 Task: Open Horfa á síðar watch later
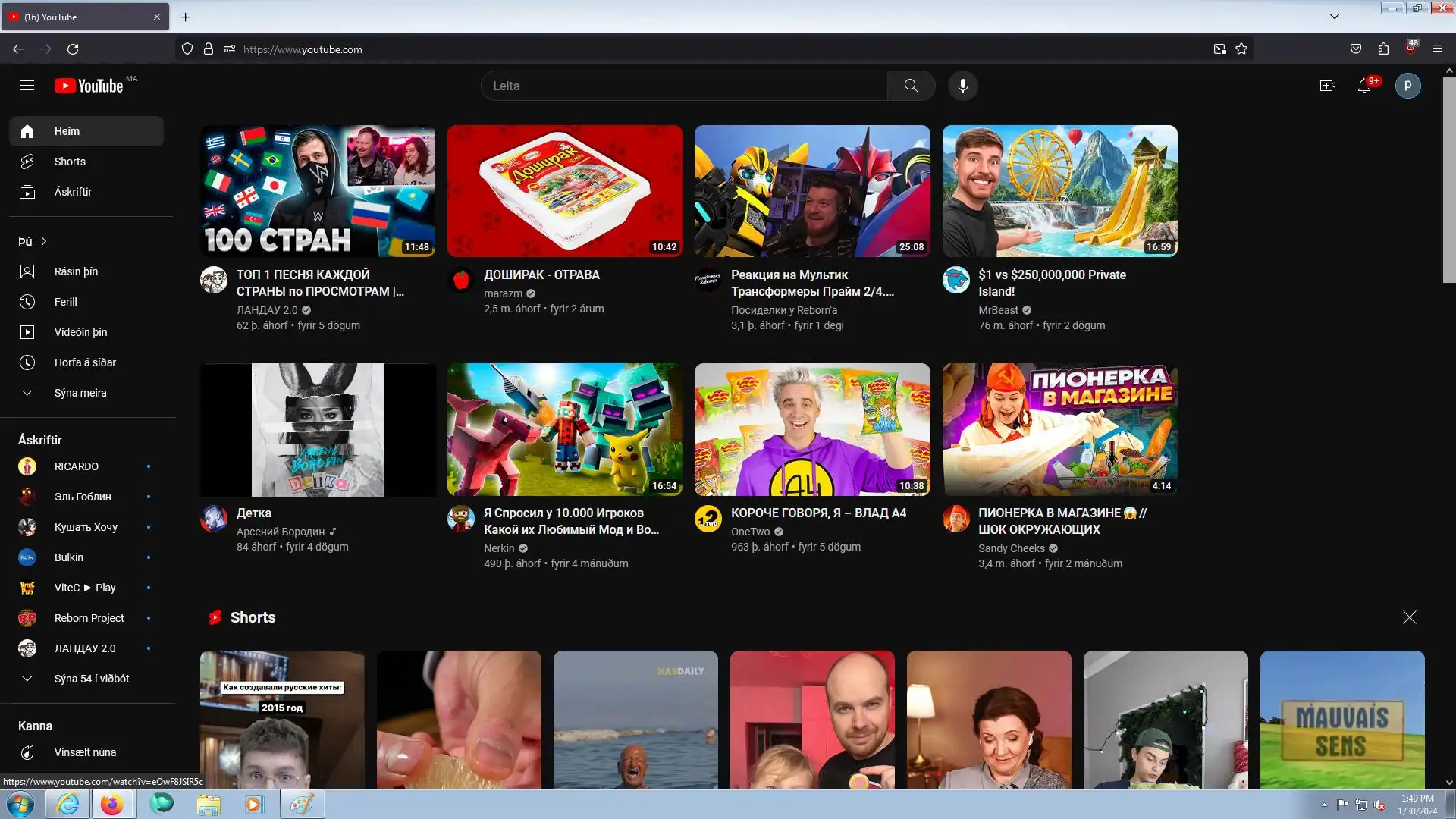[85, 362]
